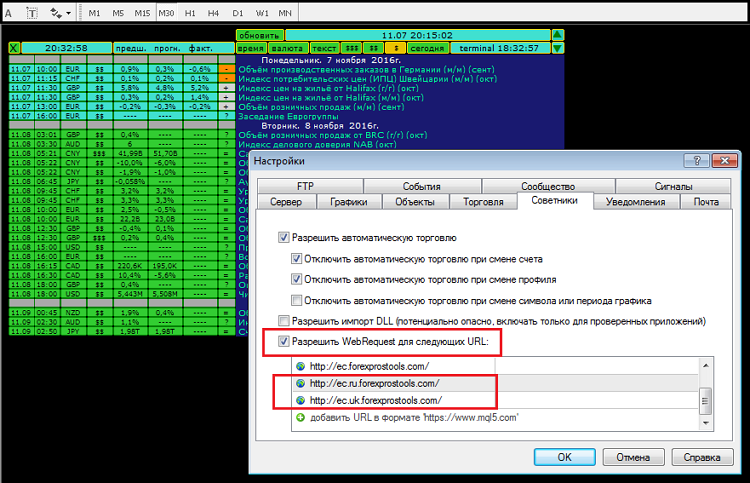Click the 'сегодня' today button
This screenshot has width=750, height=483.
click(x=428, y=48)
